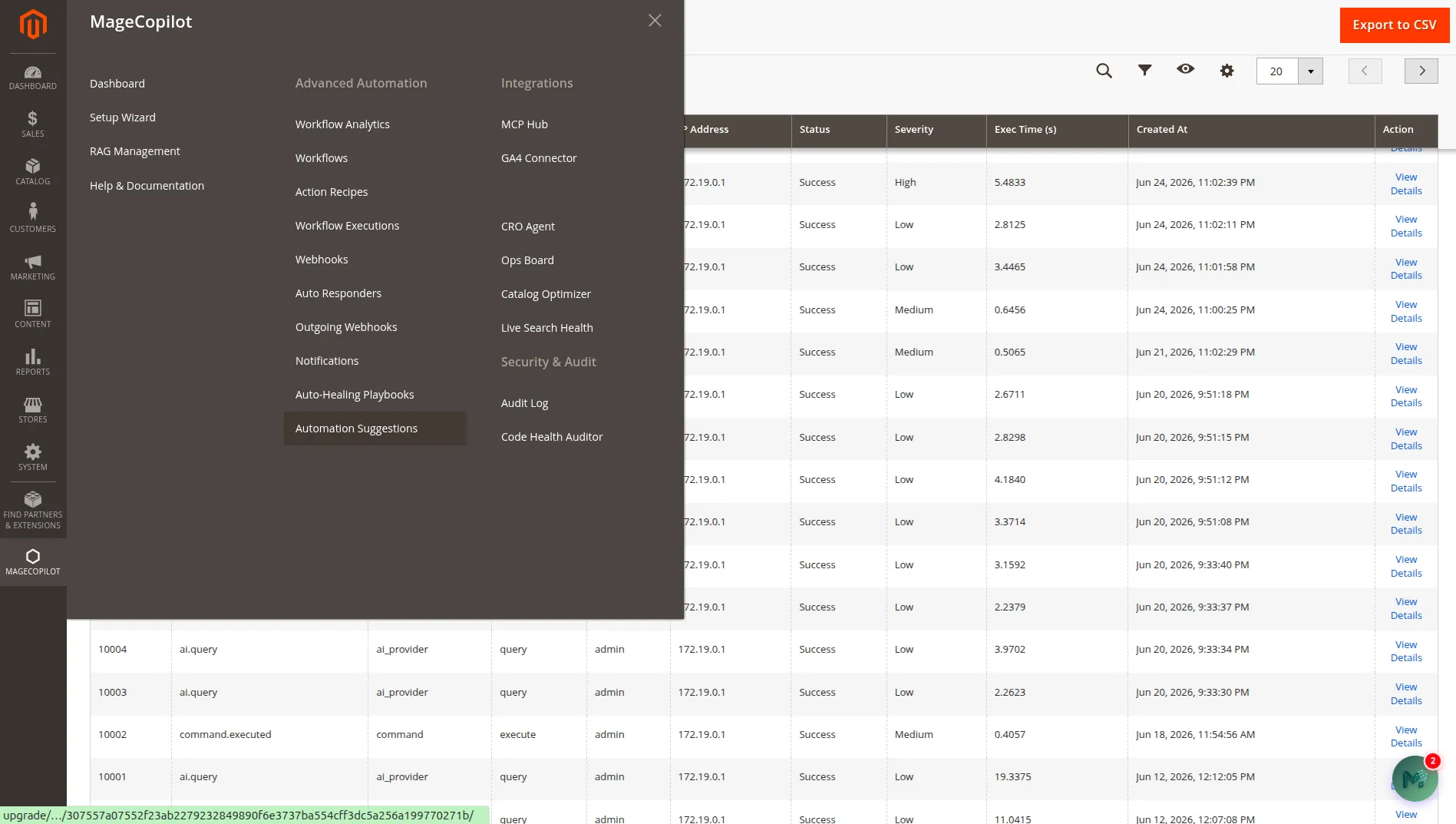View Details for the 11:00:25 PM entry
The width and height of the screenshot is (1456, 824).
tap(1406, 312)
